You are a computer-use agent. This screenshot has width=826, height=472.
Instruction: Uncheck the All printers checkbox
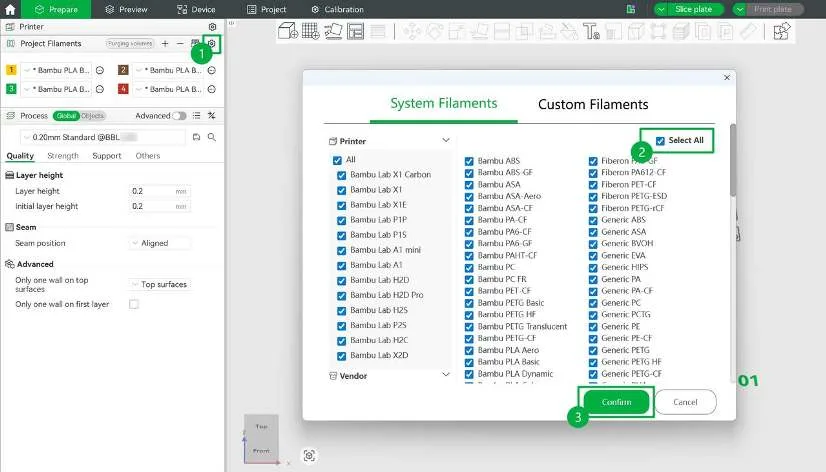pyautogui.click(x=337, y=160)
